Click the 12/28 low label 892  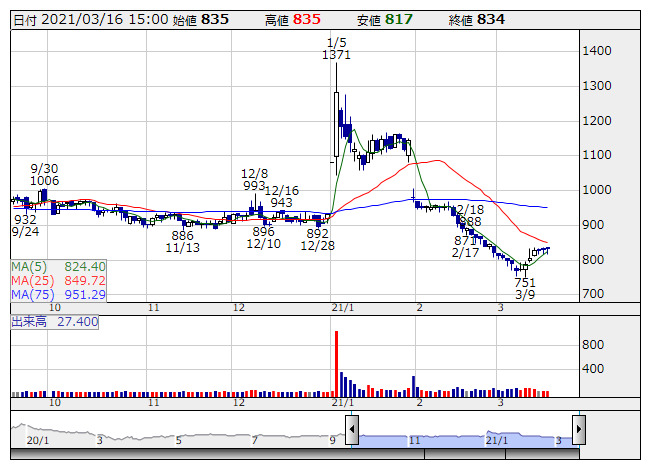click(x=317, y=233)
